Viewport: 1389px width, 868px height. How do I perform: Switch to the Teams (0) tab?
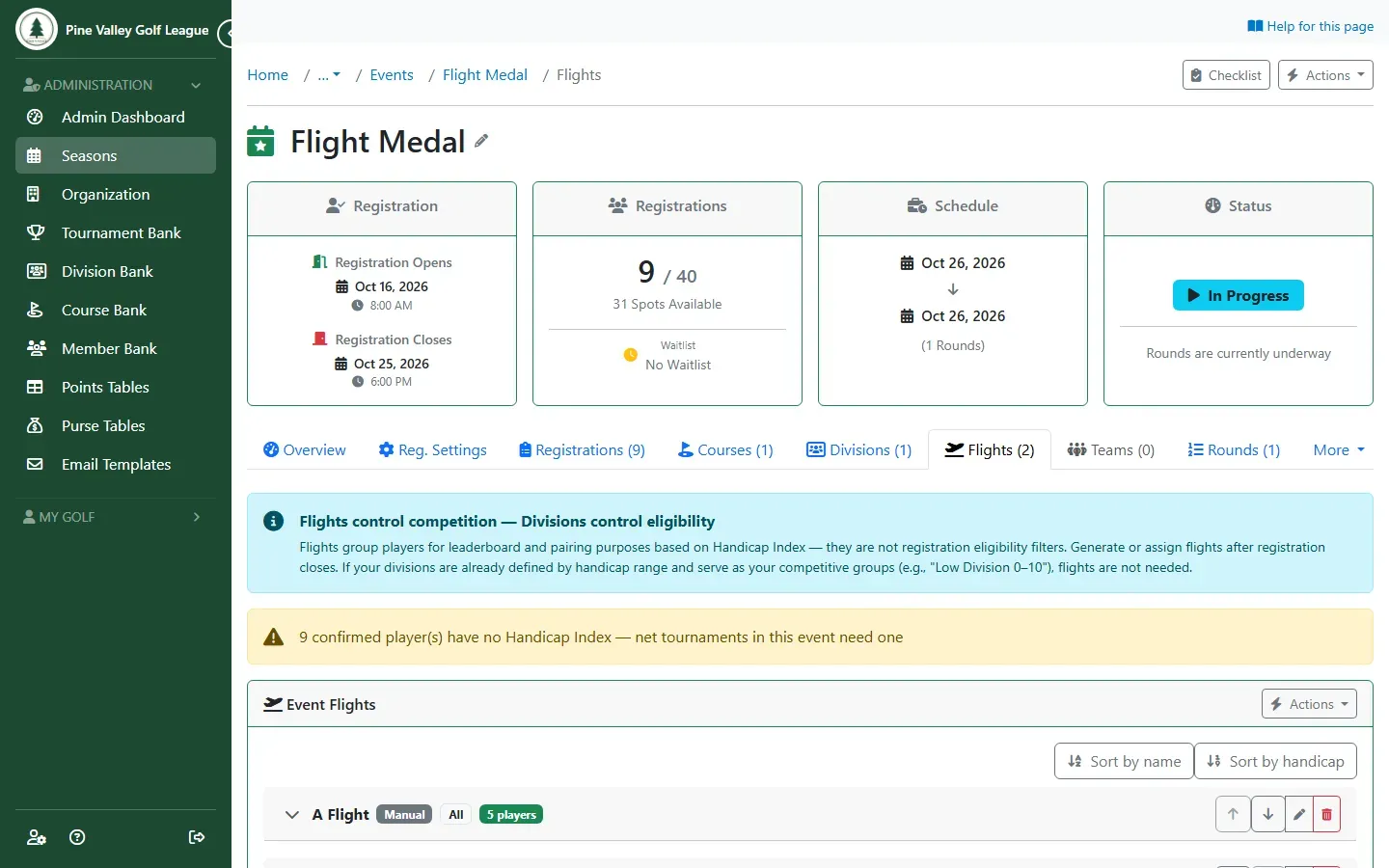pyautogui.click(x=1110, y=450)
